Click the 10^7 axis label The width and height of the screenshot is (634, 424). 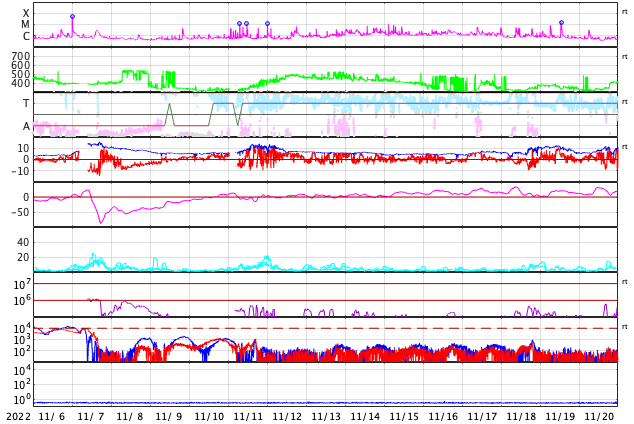(x=22, y=284)
